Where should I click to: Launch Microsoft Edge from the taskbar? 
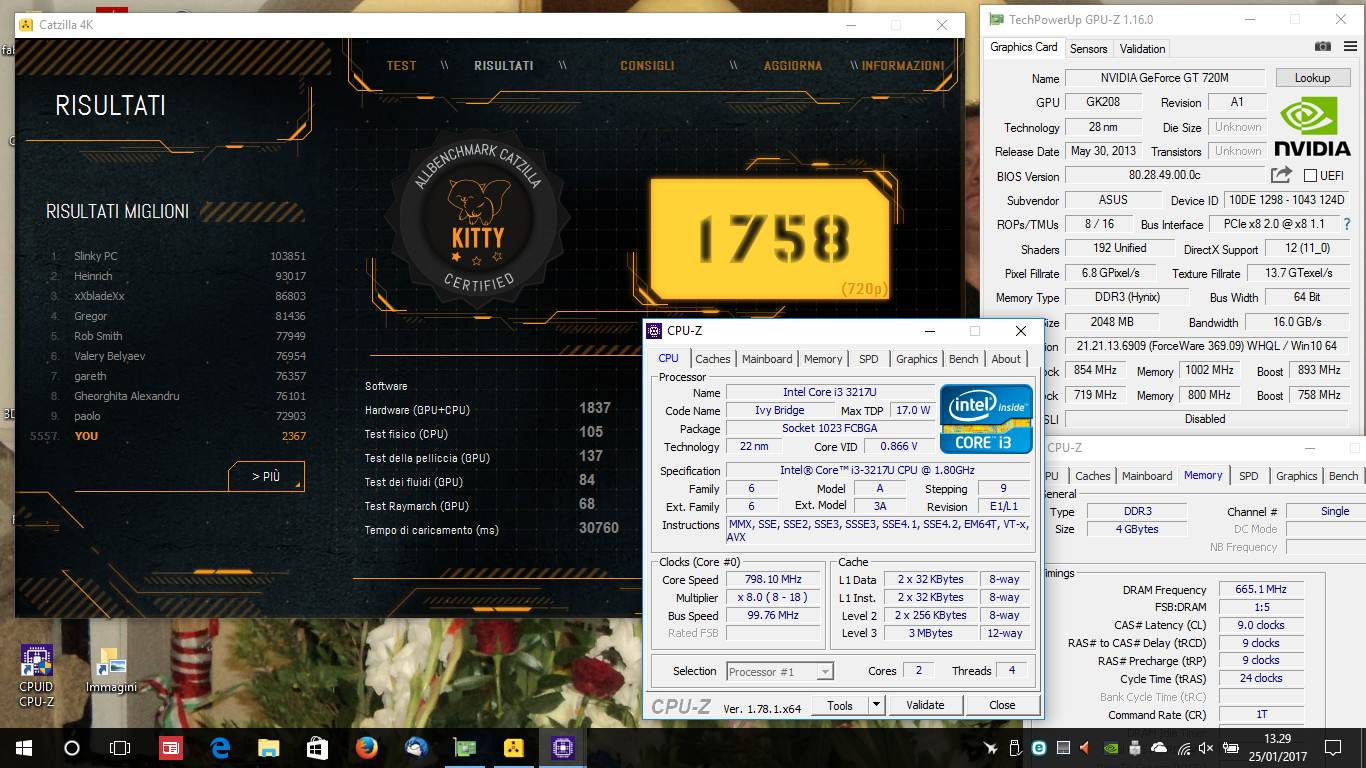pos(220,747)
